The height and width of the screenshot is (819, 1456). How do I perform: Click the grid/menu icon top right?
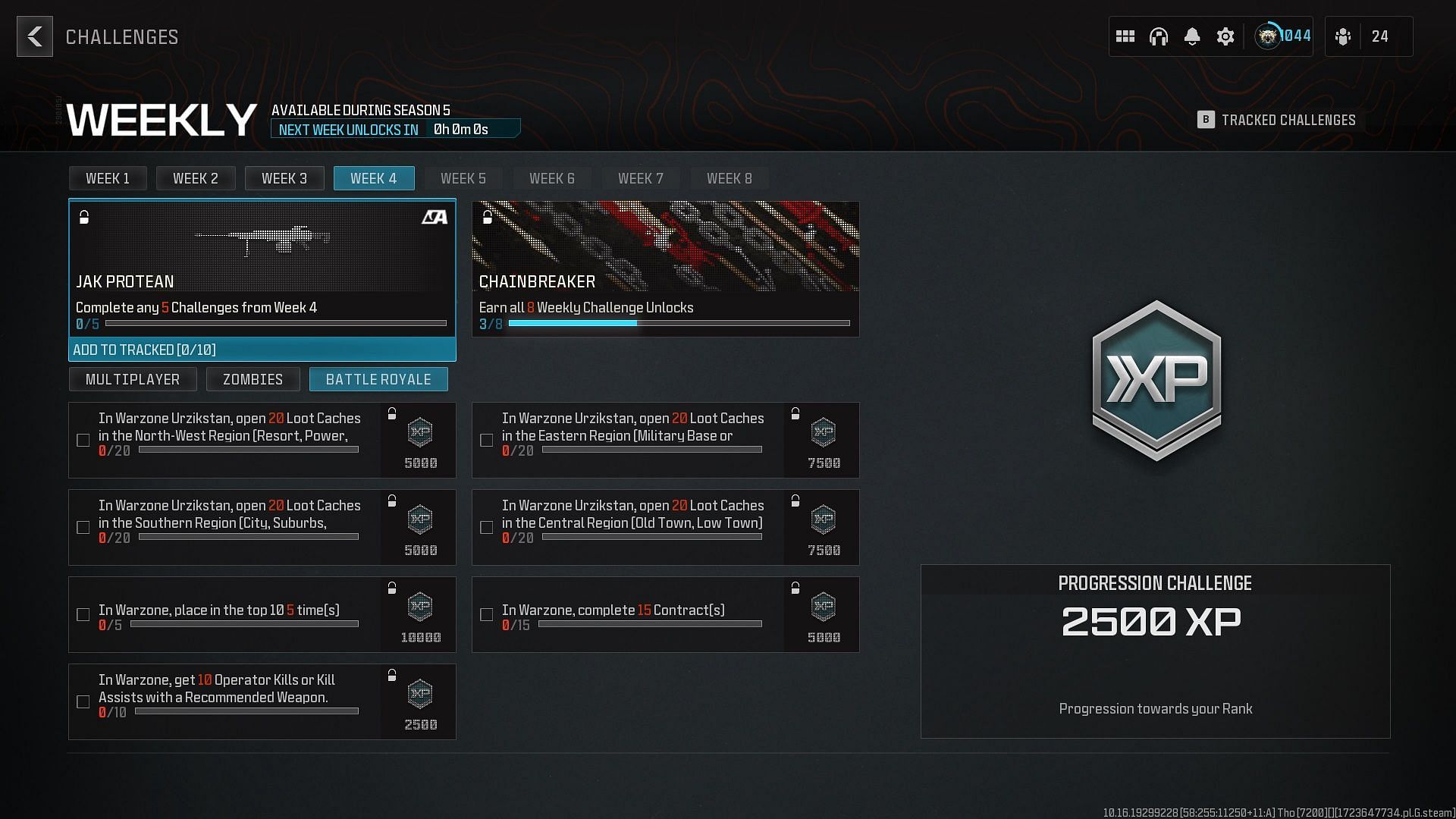(x=1124, y=36)
